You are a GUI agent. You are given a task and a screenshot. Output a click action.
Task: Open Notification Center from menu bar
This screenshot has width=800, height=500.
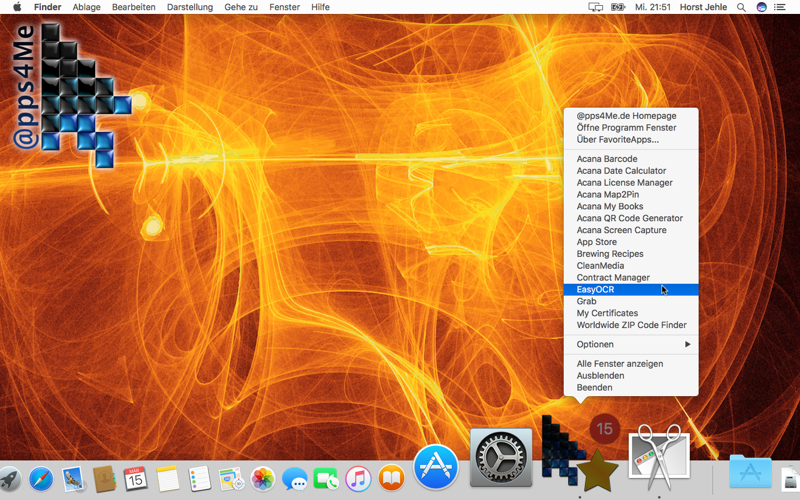pyautogui.click(x=780, y=7)
